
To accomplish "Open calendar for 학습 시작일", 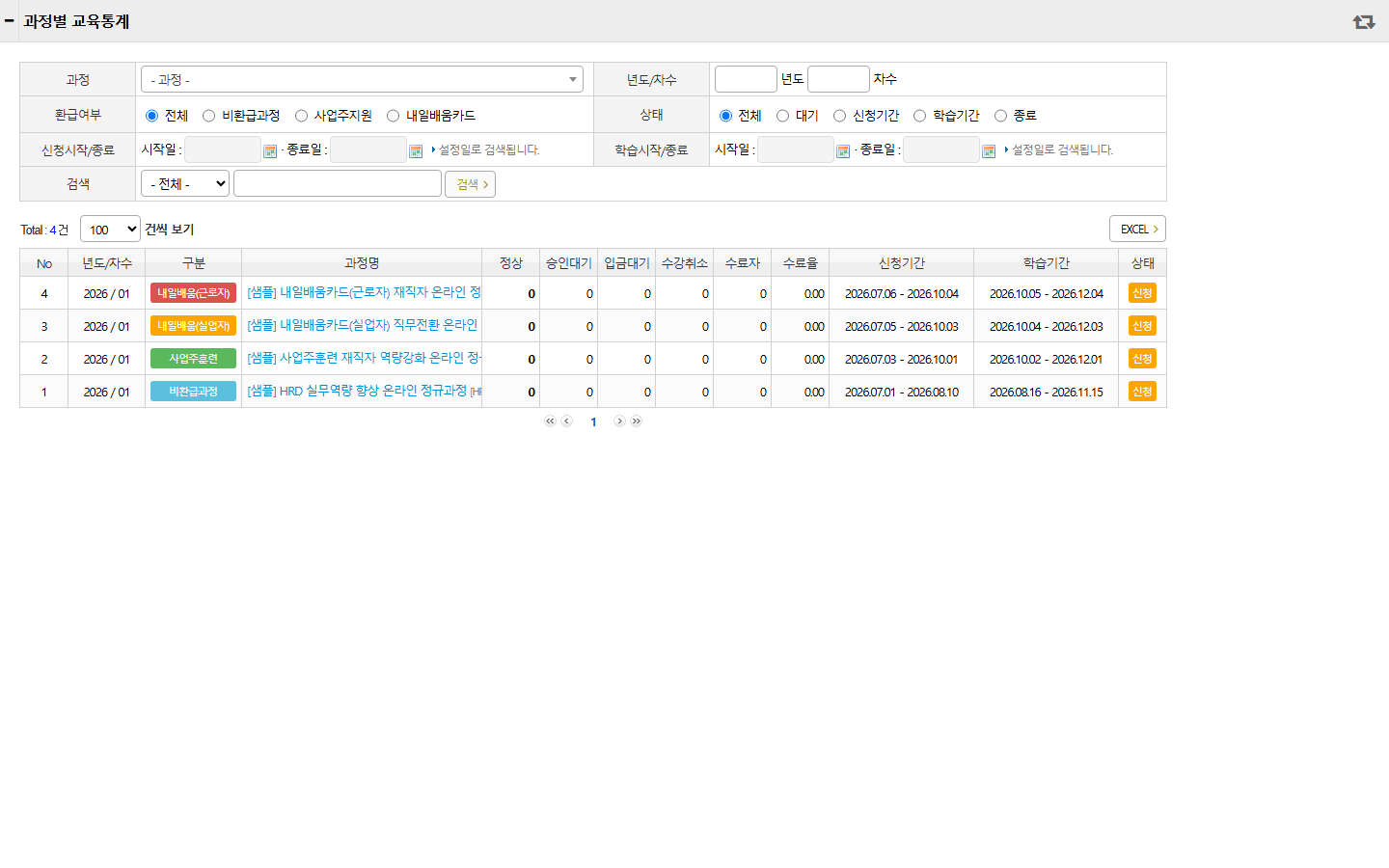I will (x=843, y=150).
